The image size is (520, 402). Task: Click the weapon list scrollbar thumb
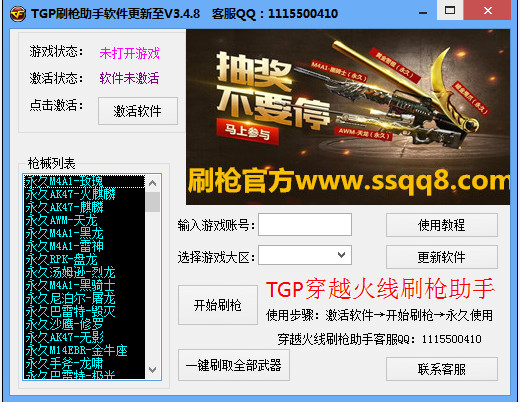click(x=153, y=202)
